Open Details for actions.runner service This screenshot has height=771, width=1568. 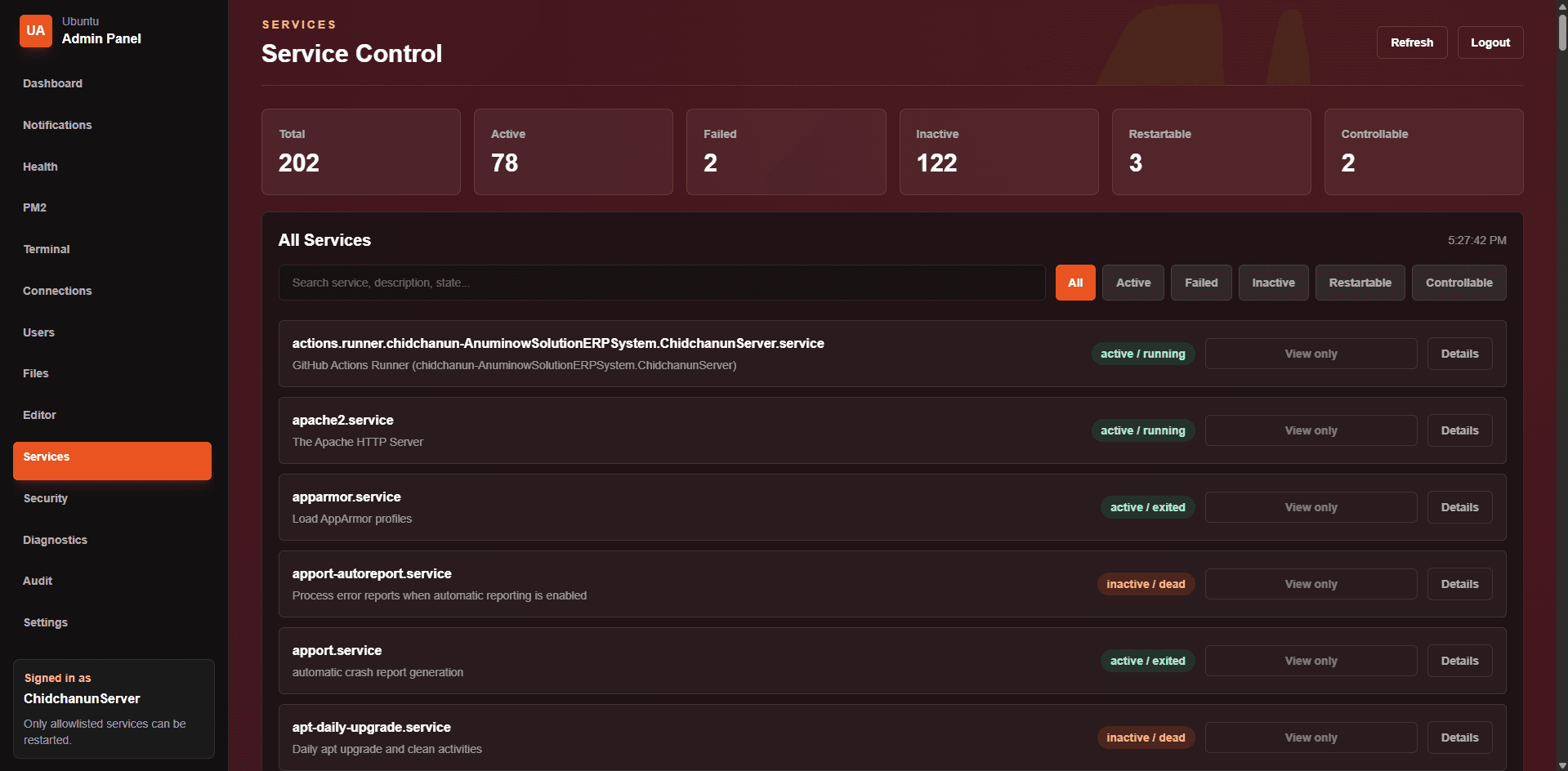(x=1459, y=354)
